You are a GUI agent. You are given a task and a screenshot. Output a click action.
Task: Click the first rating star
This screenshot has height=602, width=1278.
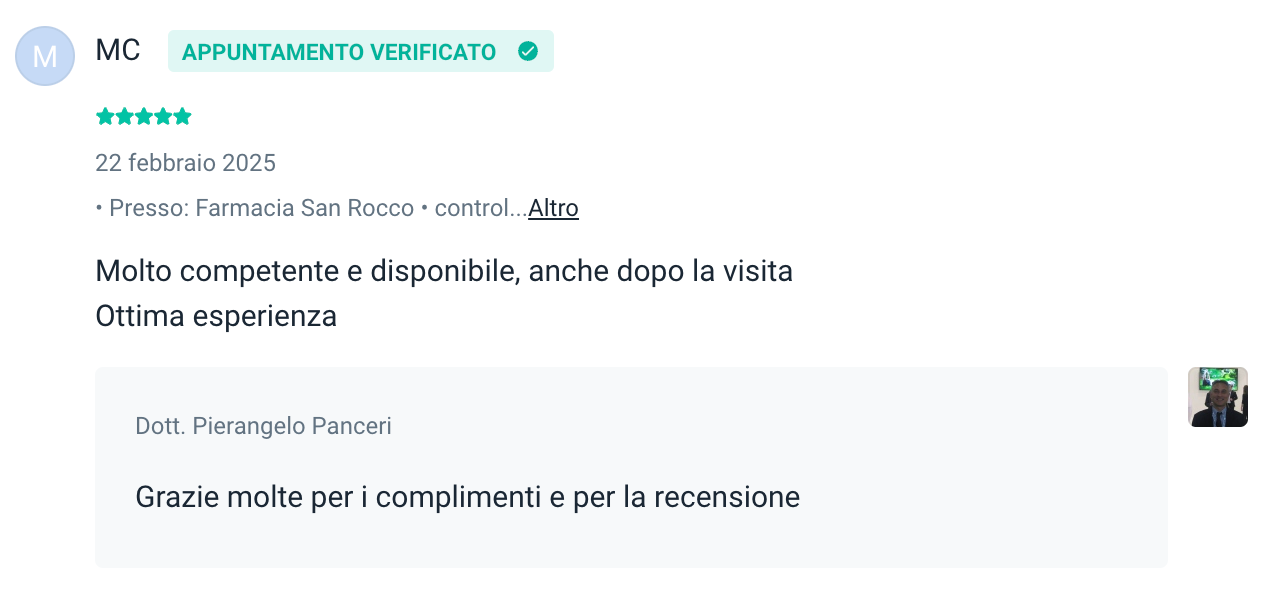(x=104, y=117)
